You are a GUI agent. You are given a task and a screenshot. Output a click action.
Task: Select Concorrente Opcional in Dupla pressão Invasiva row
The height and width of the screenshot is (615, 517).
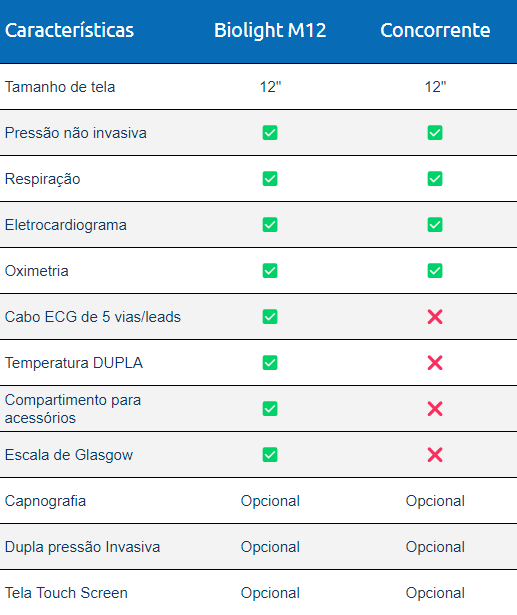(435, 547)
